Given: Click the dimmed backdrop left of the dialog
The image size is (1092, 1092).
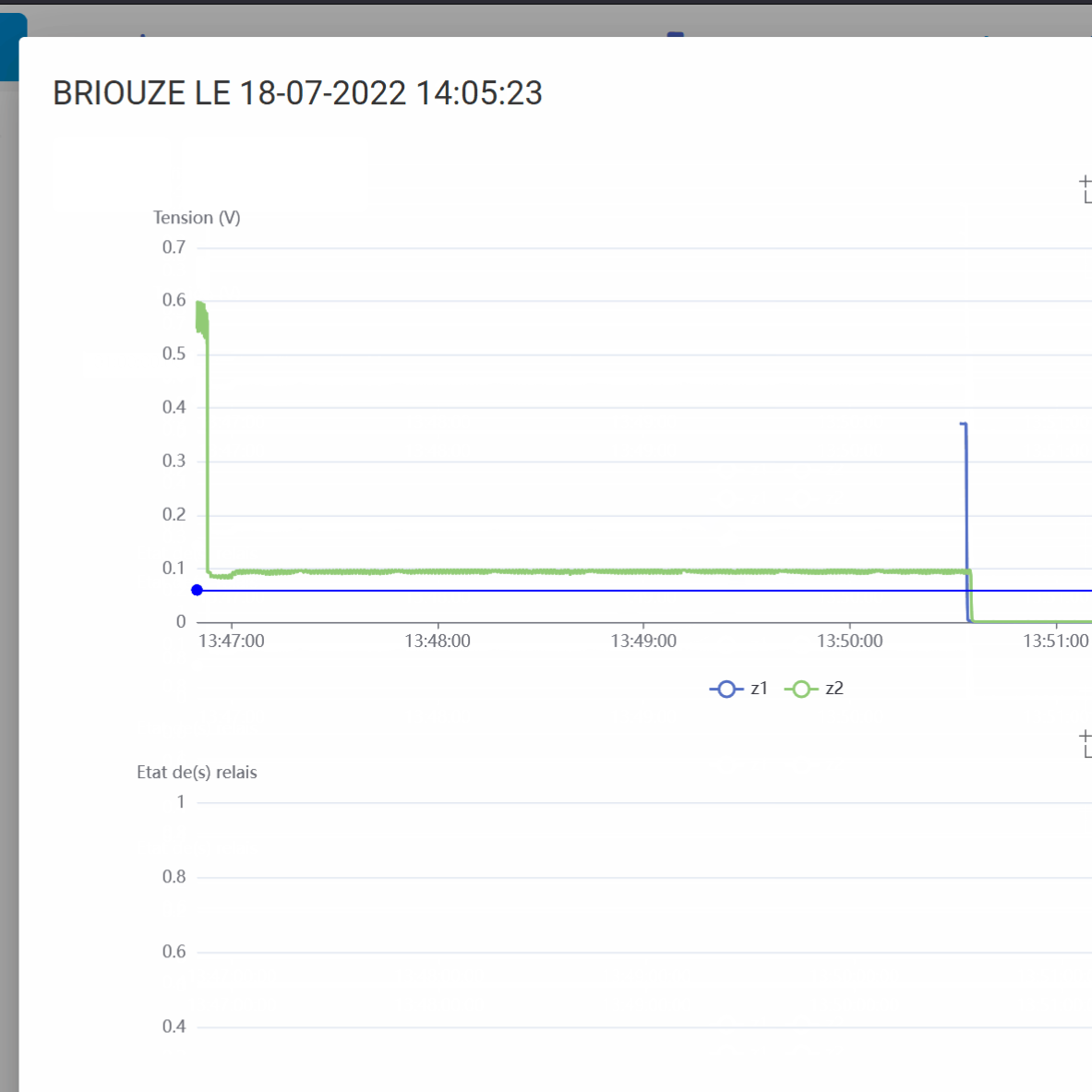Looking at the screenshot, I should coord(8,554).
